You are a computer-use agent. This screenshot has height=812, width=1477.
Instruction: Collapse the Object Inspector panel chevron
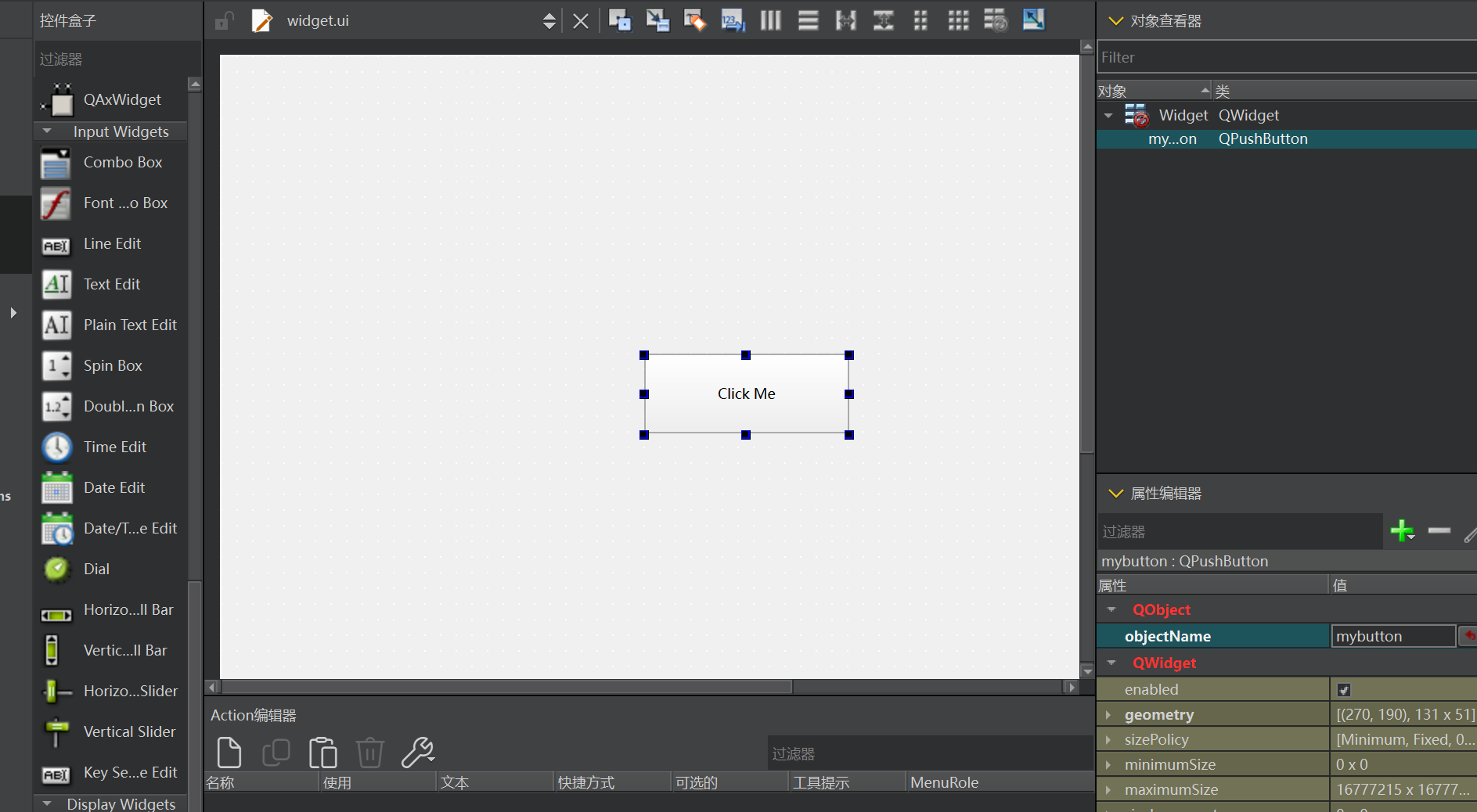tap(1116, 20)
